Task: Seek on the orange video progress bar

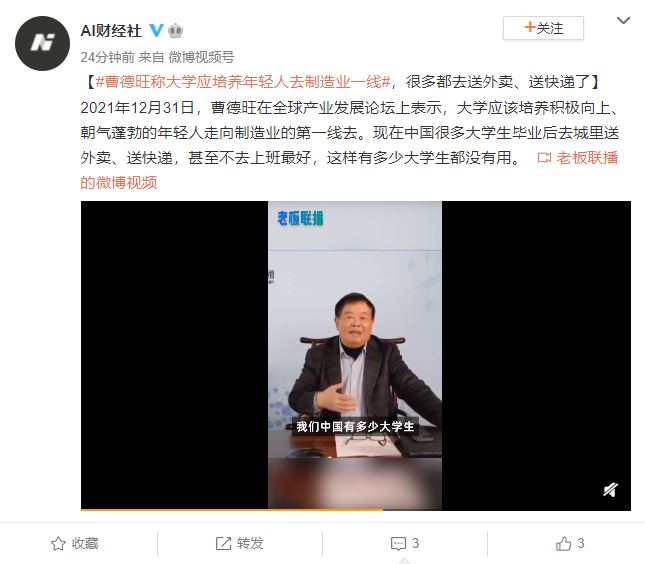Action: (356, 510)
